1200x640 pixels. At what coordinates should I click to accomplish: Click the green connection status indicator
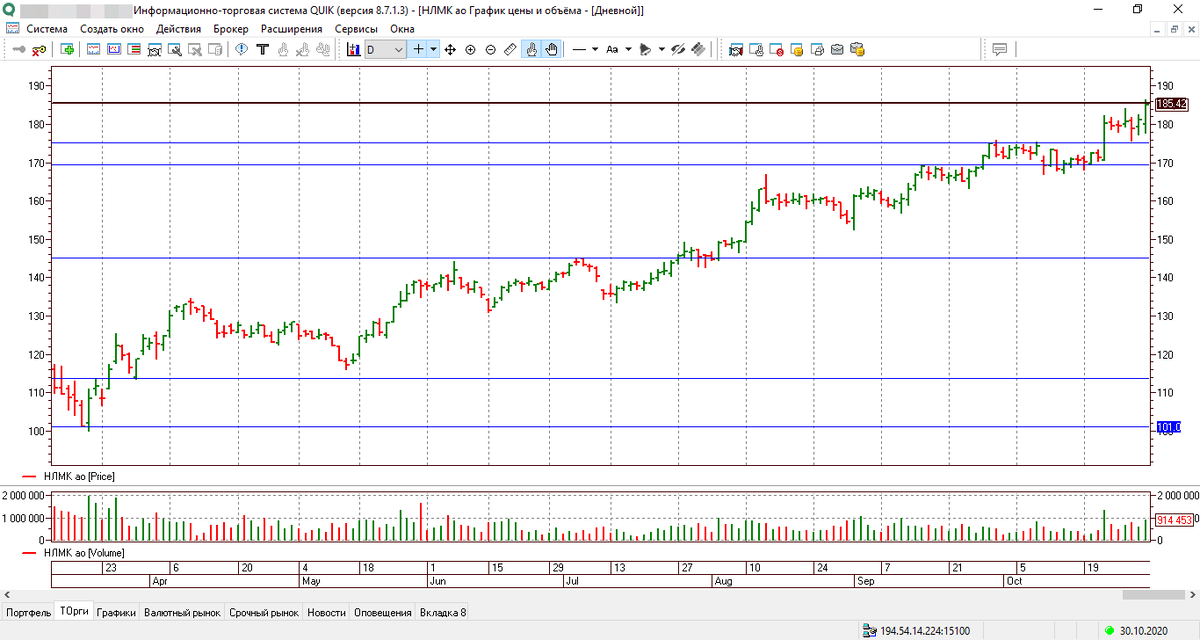(1110, 631)
